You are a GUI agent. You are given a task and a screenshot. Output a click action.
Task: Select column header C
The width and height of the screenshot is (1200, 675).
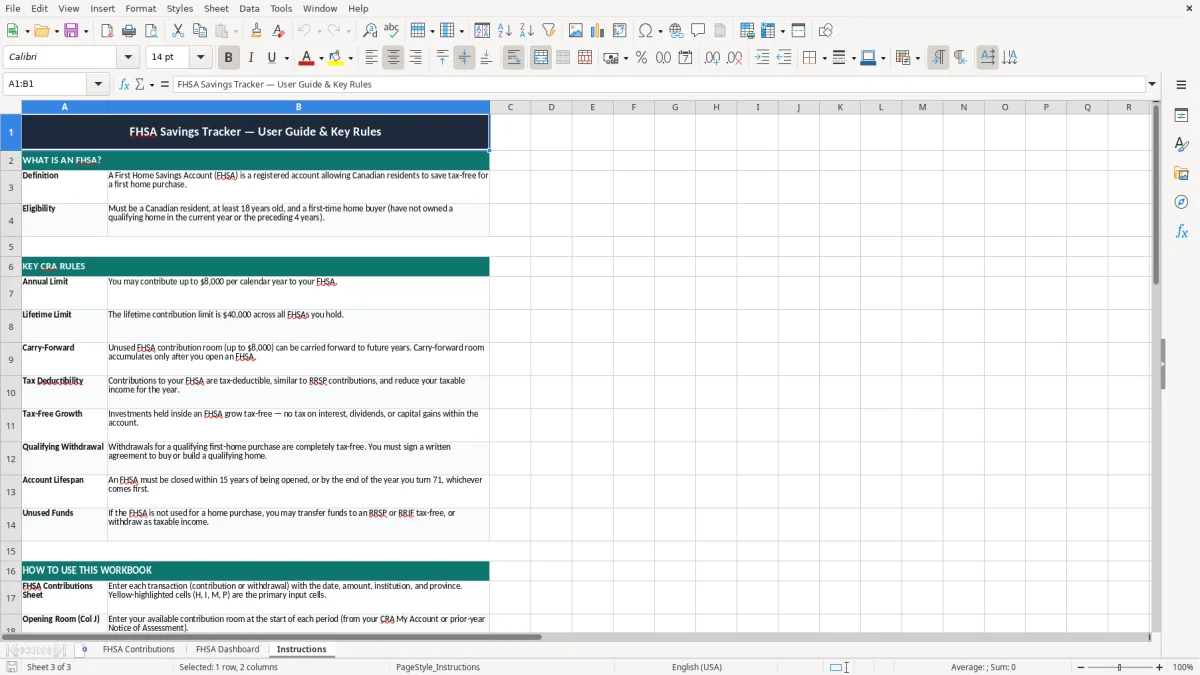pos(510,107)
